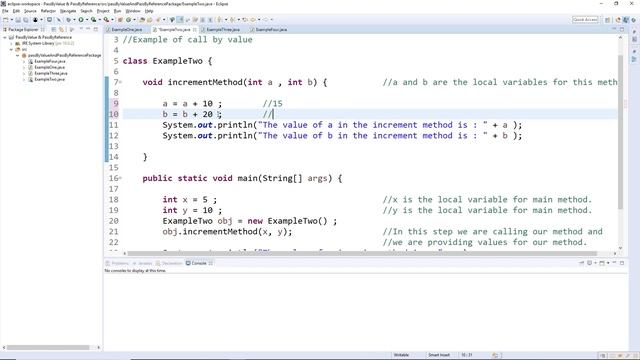Click Link with Editor icon in Package Explorer

click(62, 29)
